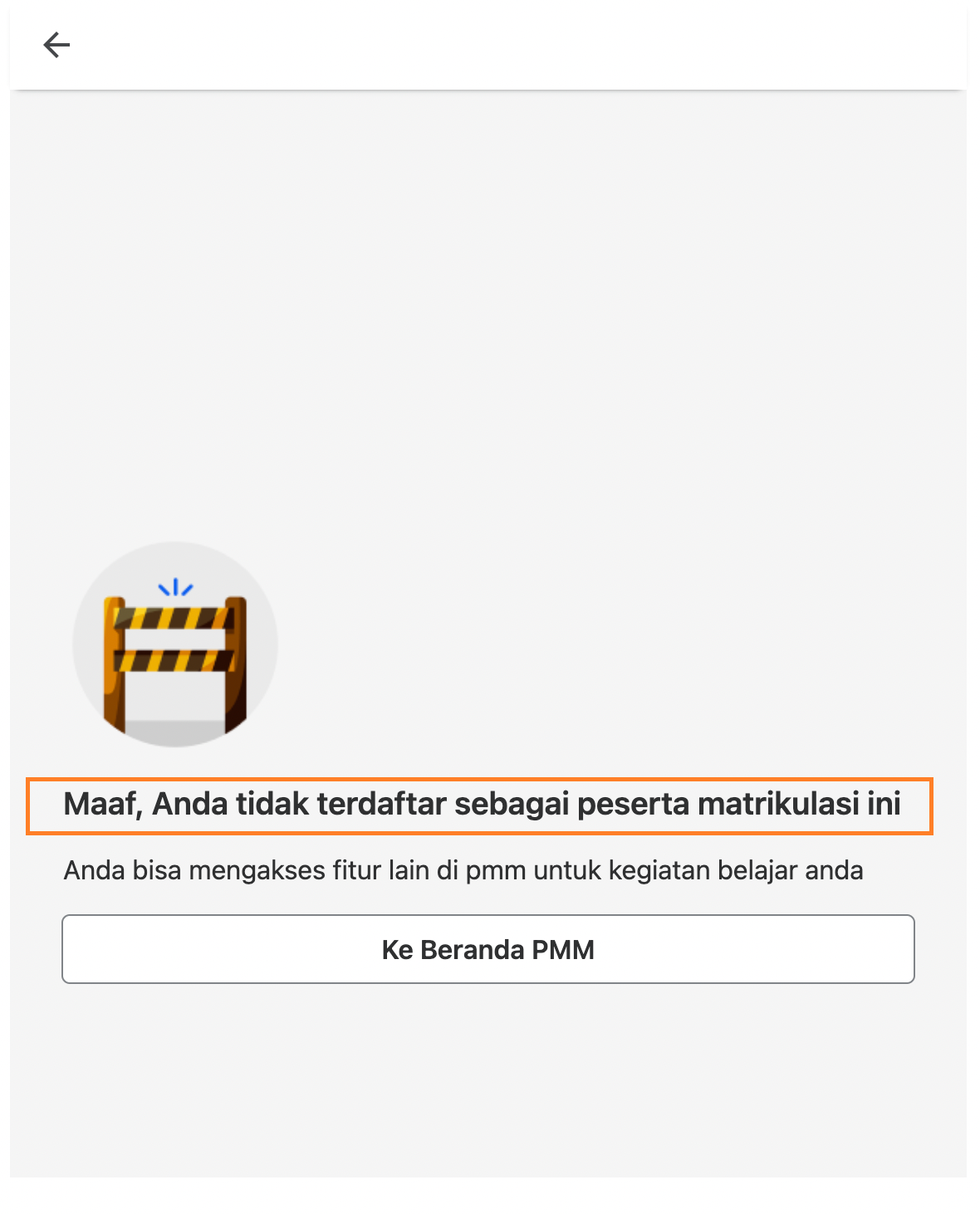Click the barrier's lower striped bar
980x1214 pixels.
[x=174, y=661]
